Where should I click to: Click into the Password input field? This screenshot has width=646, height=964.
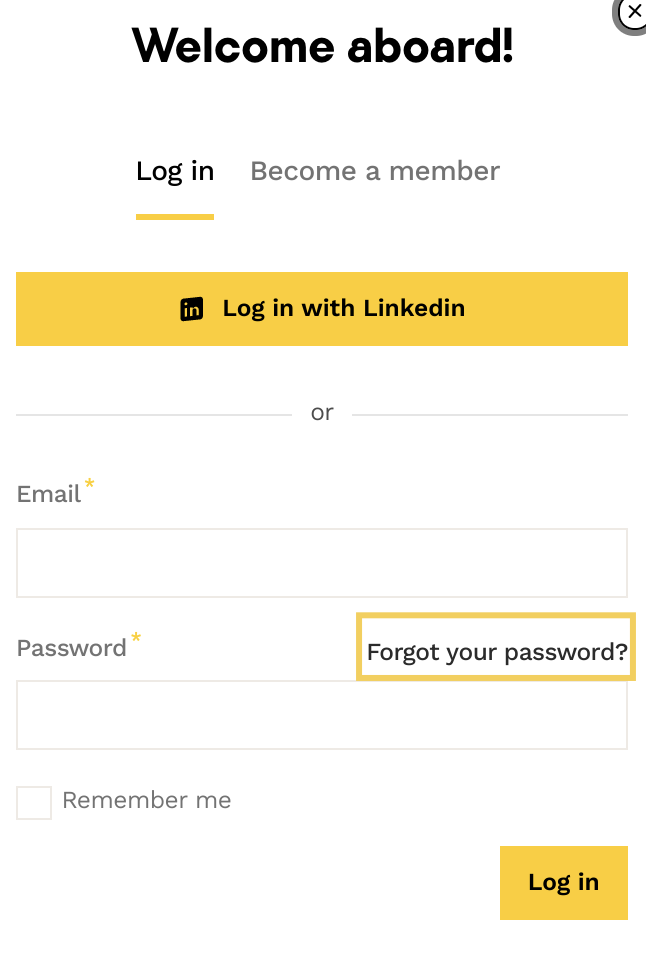tap(321, 716)
